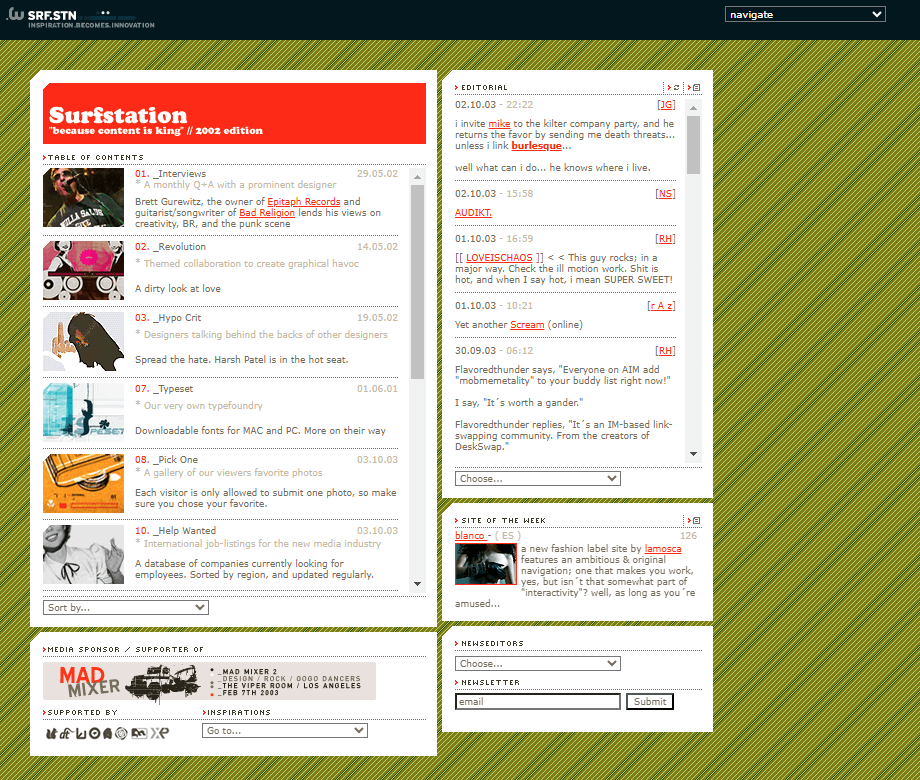Click the Editorial scroll up arrow
920x780 pixels.
click(694, 108)
